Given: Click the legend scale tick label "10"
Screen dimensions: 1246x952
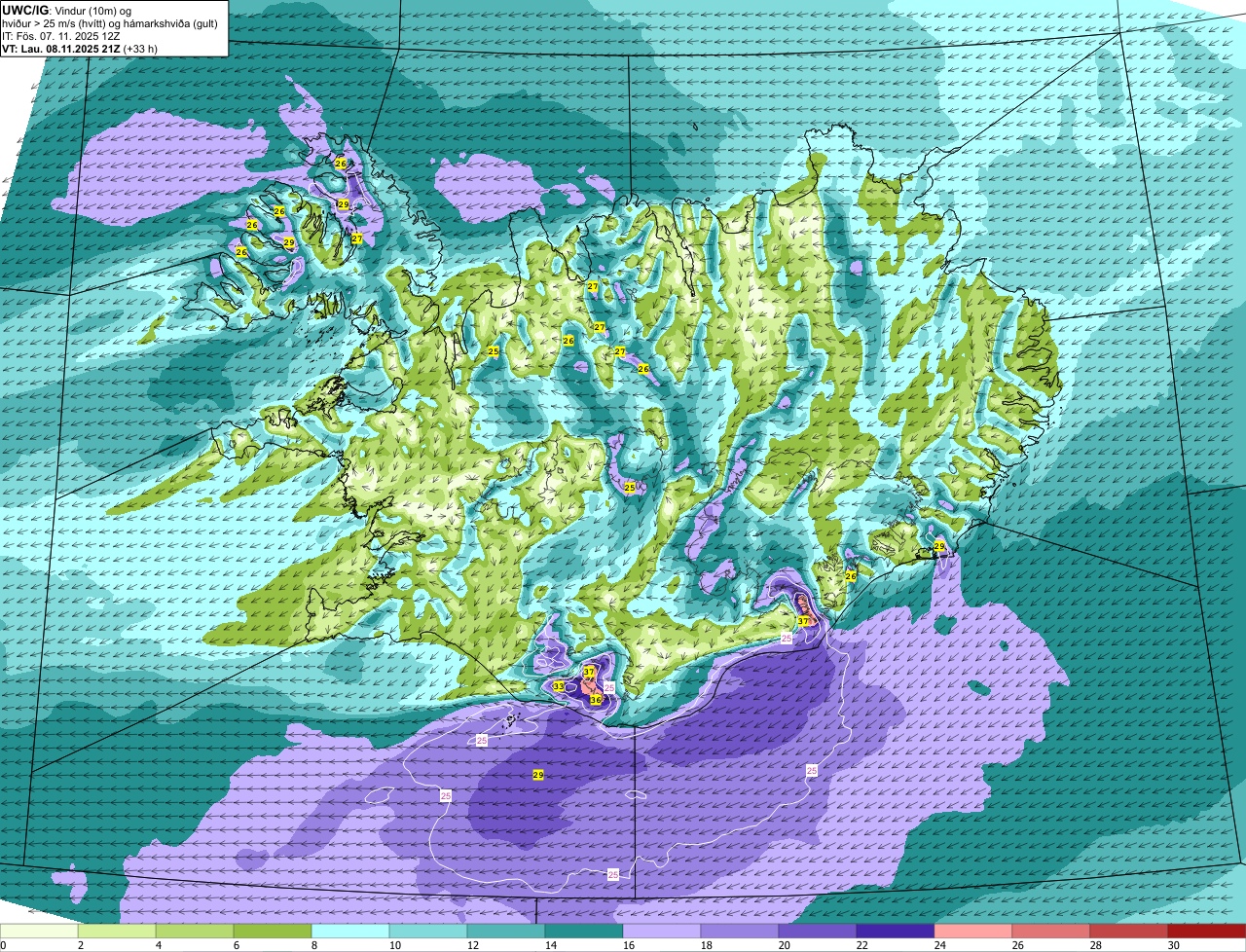Looking at the screenshot, I should tap(394, 945).
